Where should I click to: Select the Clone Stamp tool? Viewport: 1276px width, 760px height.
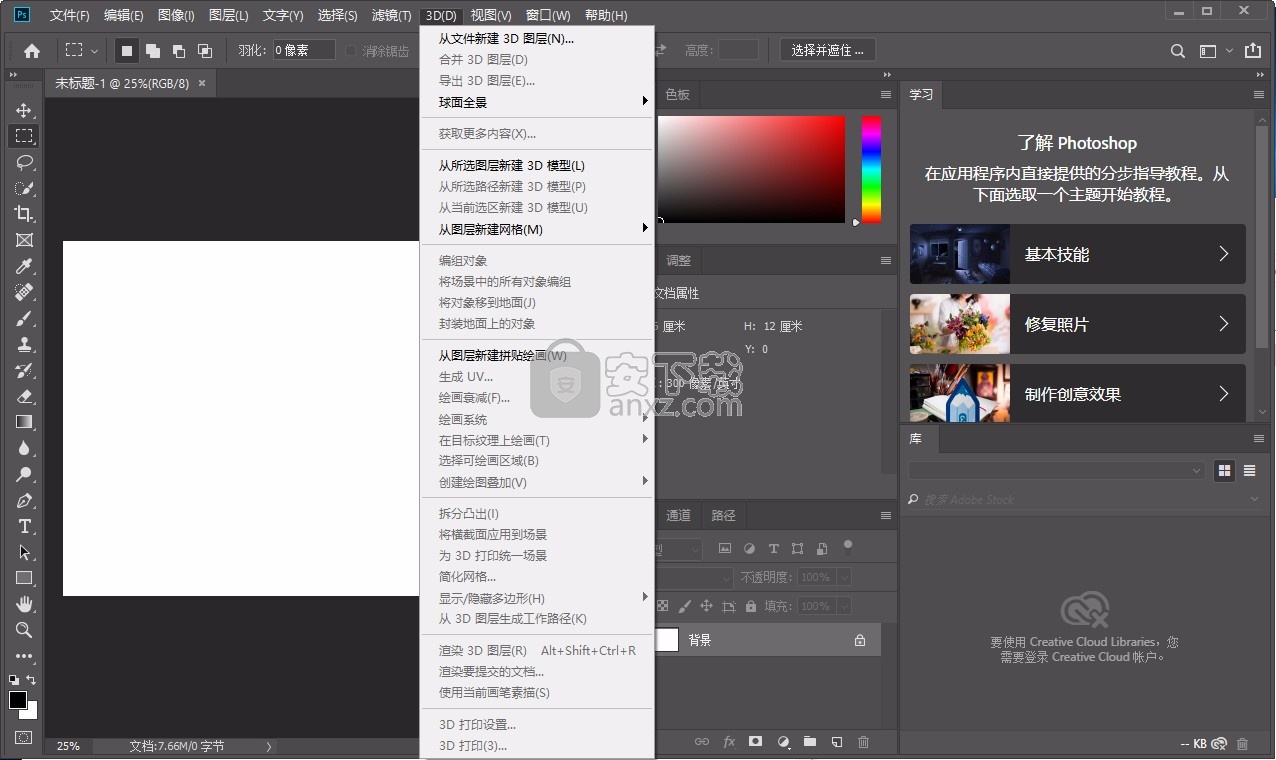[24, 344]
